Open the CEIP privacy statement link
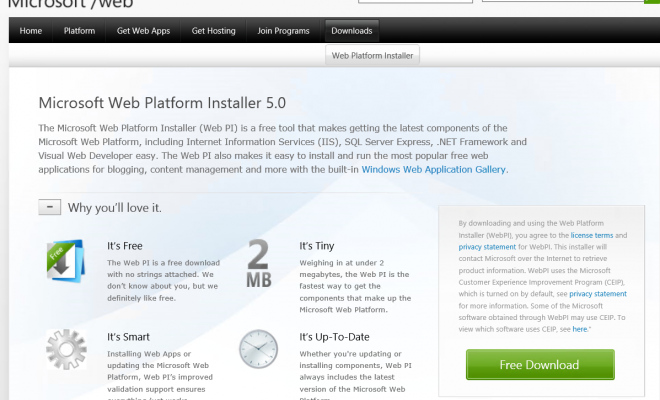Viewport: 660px width, 400px height. tap(598, 294)
